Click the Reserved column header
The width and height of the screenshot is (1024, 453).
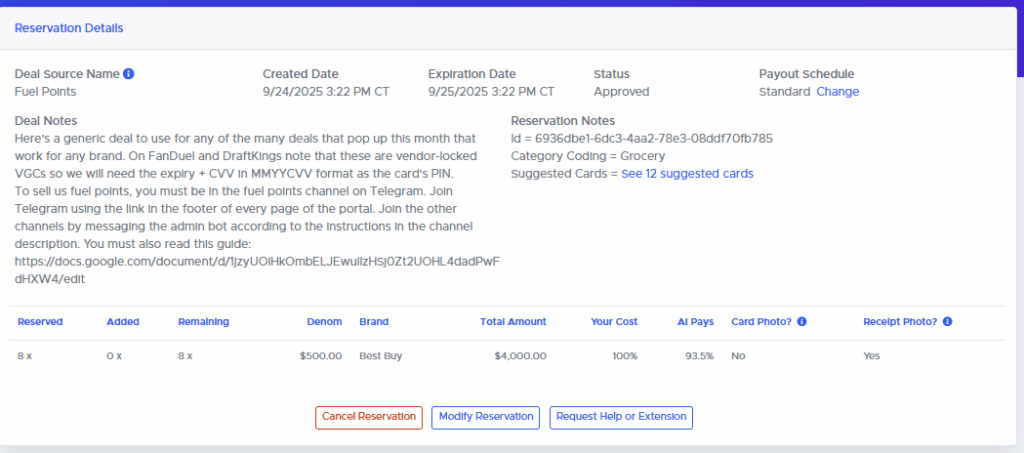(x=40, y=322)
